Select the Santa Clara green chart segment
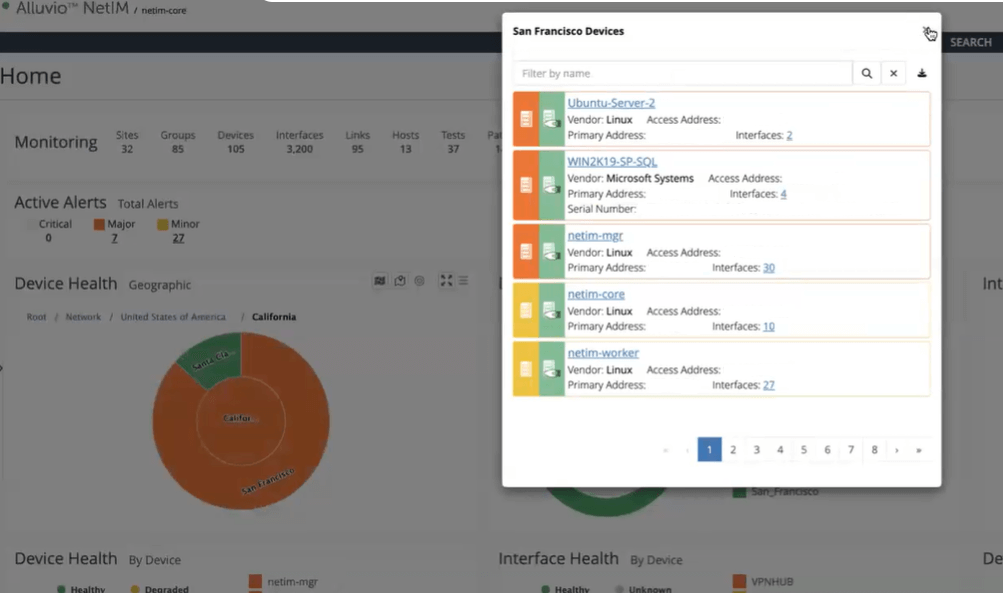The image size is (1003, 593). (214, 360)
